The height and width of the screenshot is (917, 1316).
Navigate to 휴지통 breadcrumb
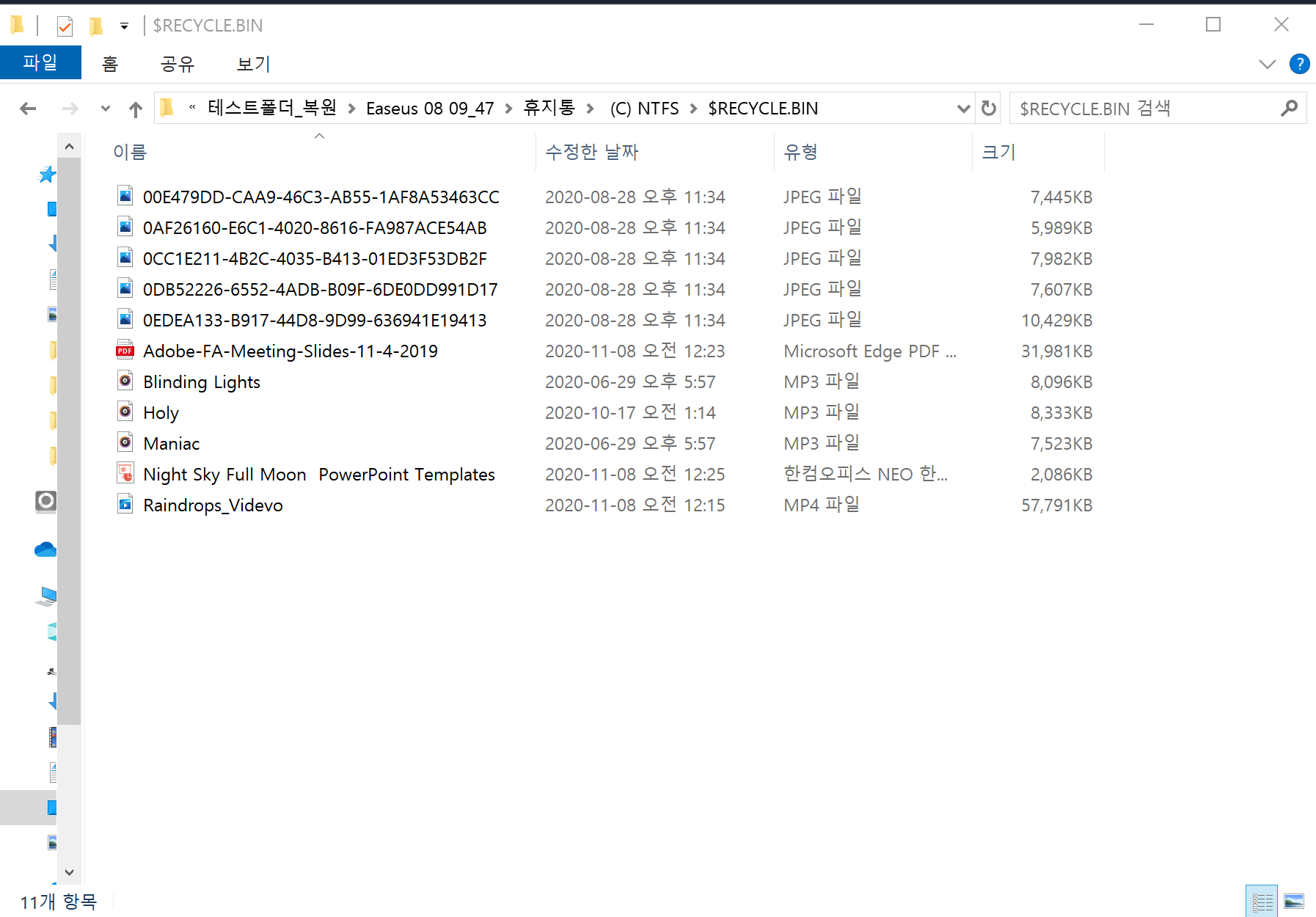[549, 108]
